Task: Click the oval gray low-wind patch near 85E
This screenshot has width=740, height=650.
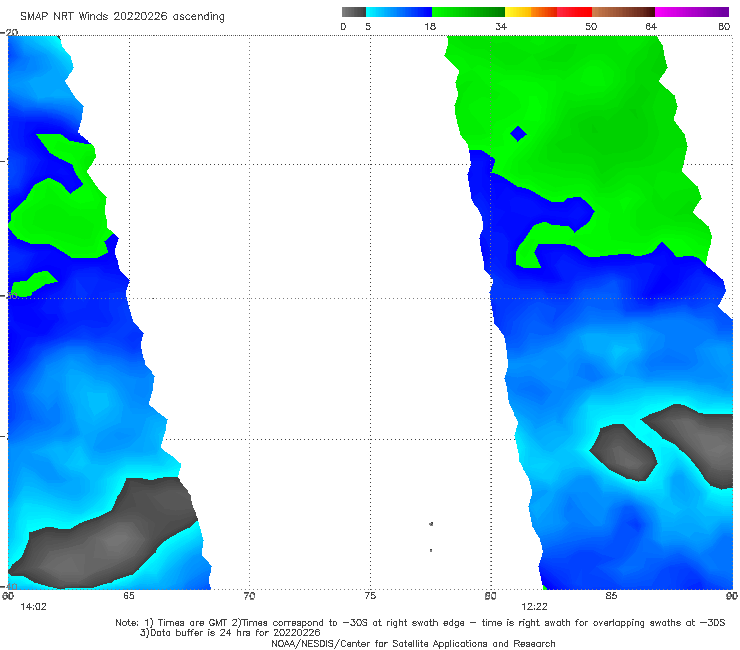Action: pos(623,452)
